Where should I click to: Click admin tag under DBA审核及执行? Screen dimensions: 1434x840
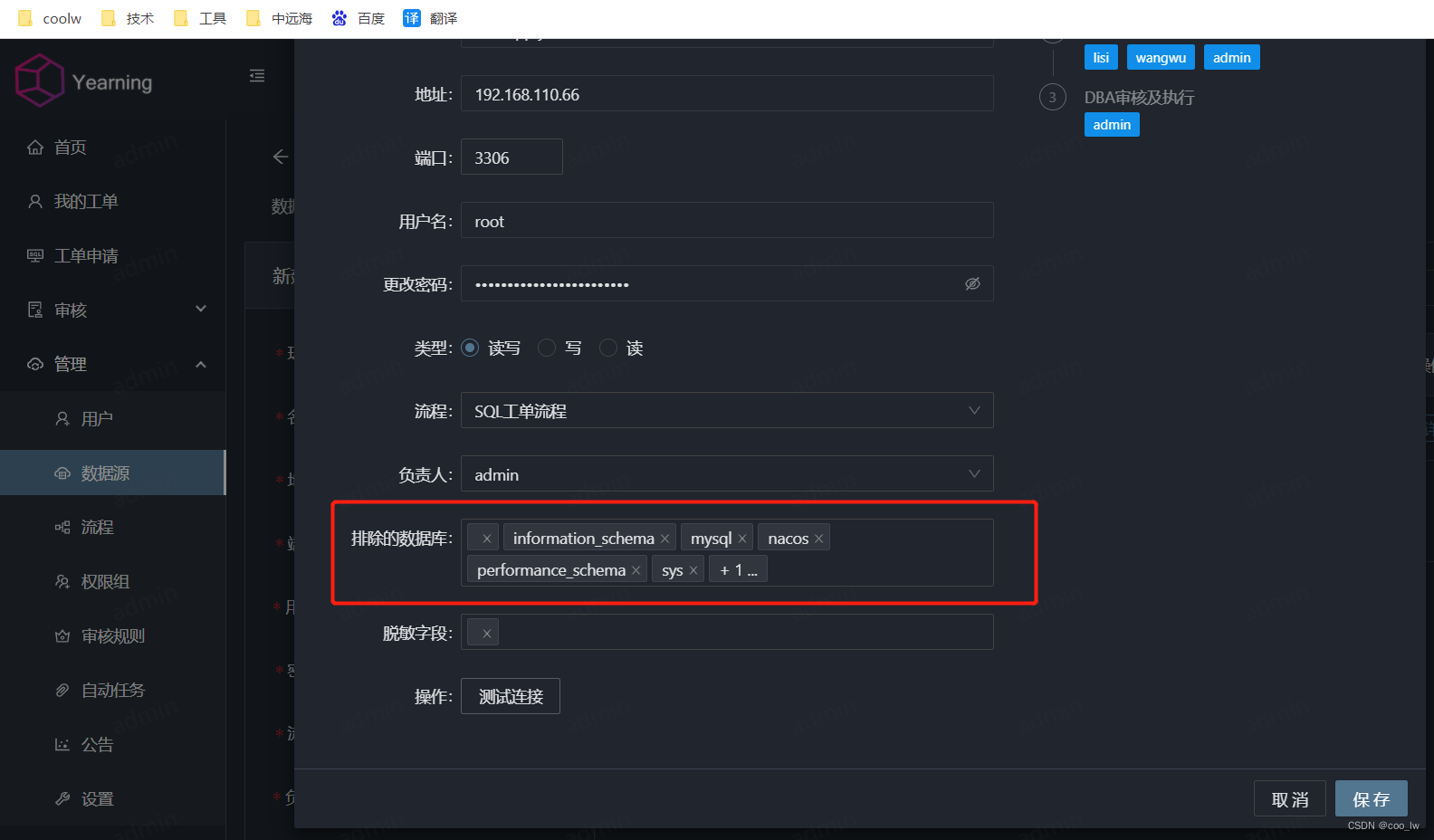1112,124
